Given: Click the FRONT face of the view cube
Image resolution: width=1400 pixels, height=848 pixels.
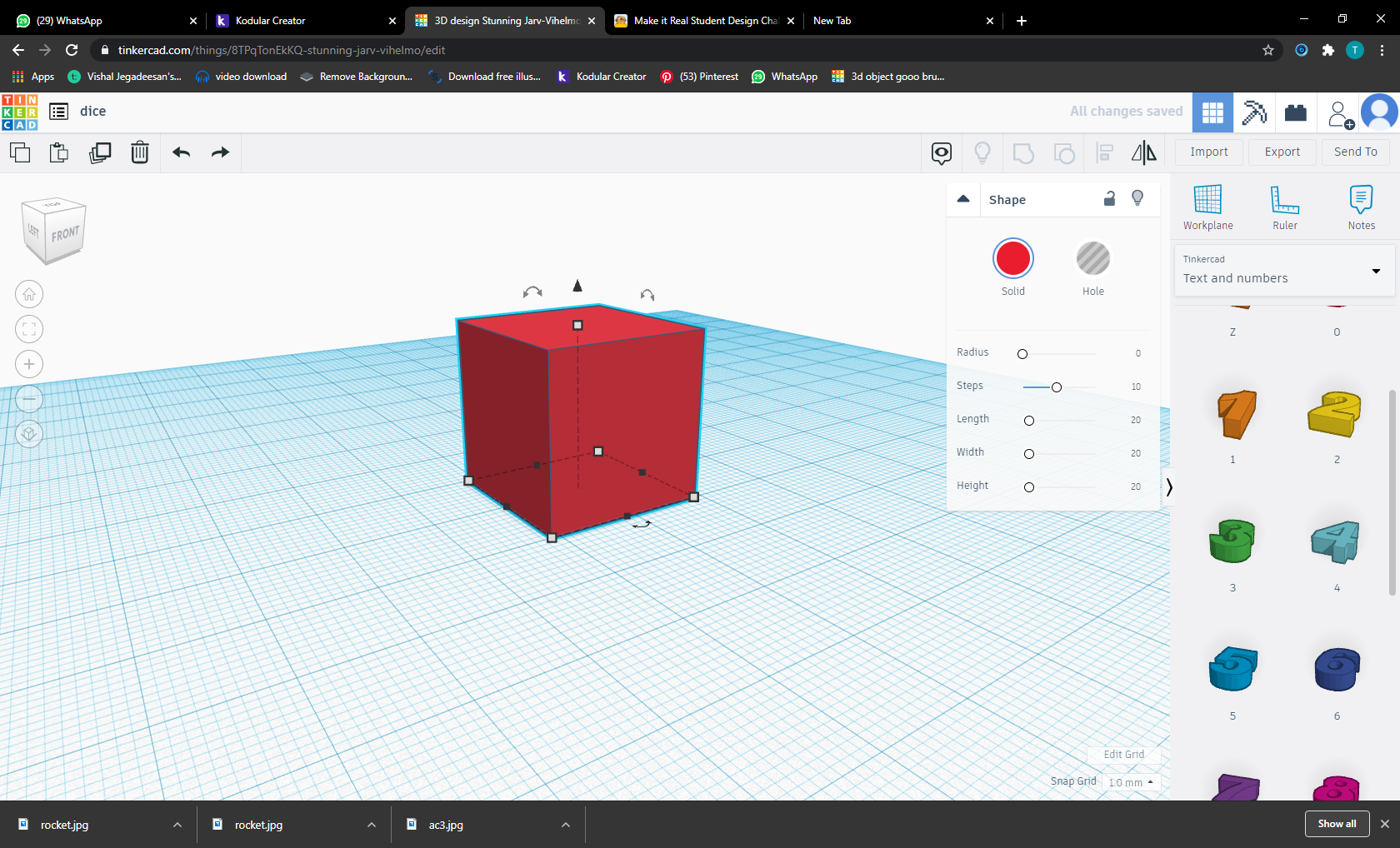Looking at the screenshot, I should click(65, 234).
